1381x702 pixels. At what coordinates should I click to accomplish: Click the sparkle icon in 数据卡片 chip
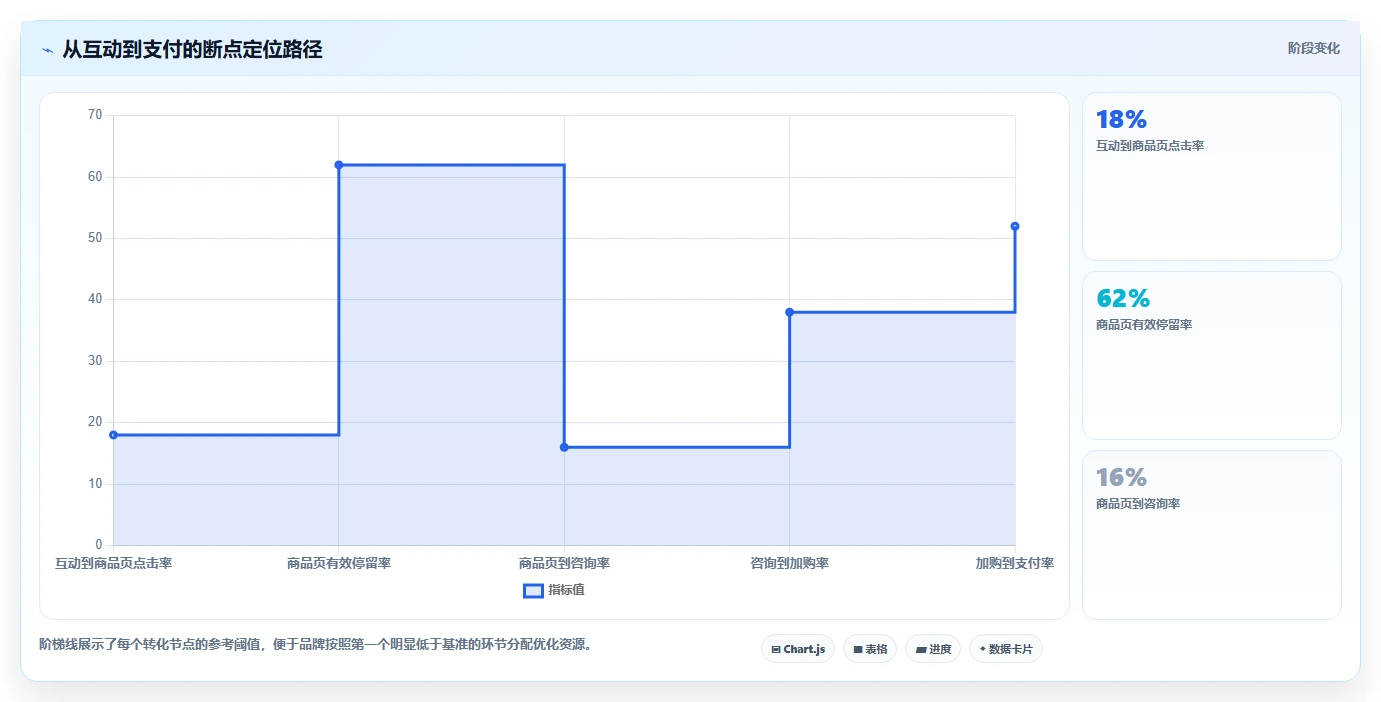[983, 649]
